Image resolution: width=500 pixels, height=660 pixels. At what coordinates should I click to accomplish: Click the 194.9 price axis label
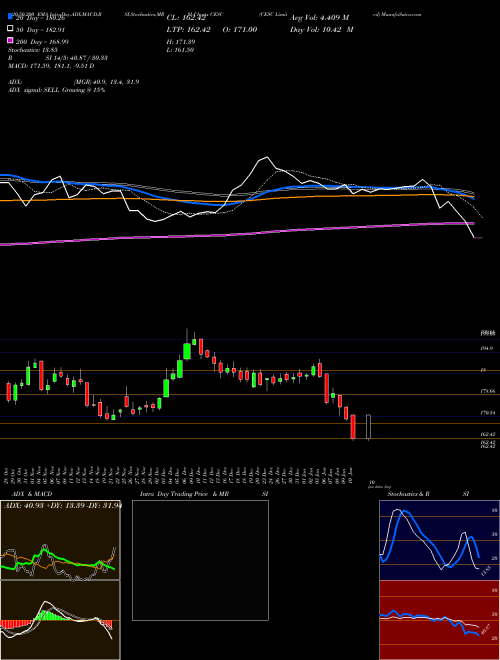point(487,348)
